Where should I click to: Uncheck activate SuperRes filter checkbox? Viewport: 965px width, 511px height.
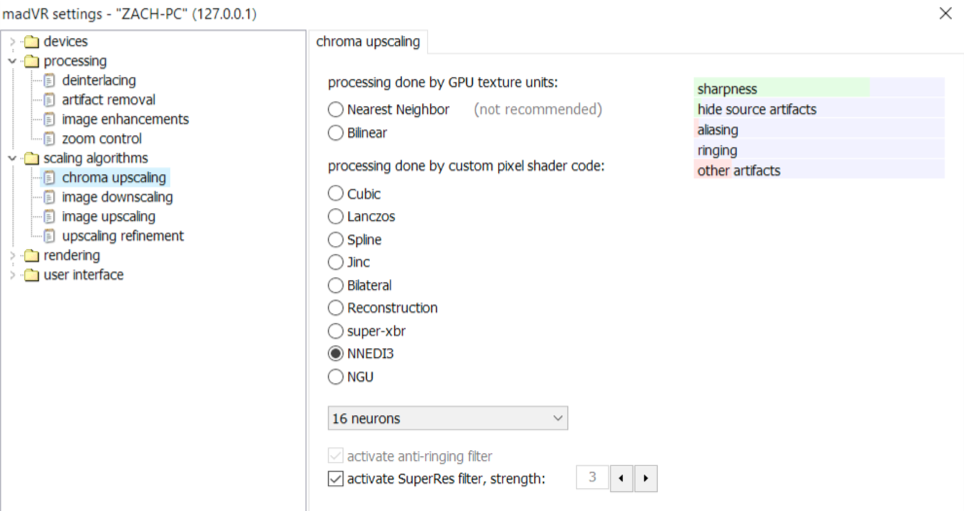coord(336,479)
